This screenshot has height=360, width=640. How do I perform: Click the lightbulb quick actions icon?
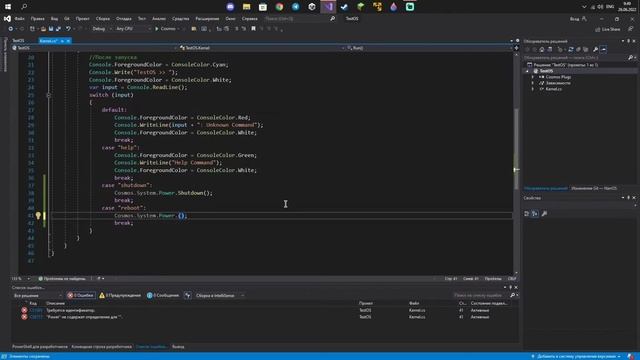38,215
